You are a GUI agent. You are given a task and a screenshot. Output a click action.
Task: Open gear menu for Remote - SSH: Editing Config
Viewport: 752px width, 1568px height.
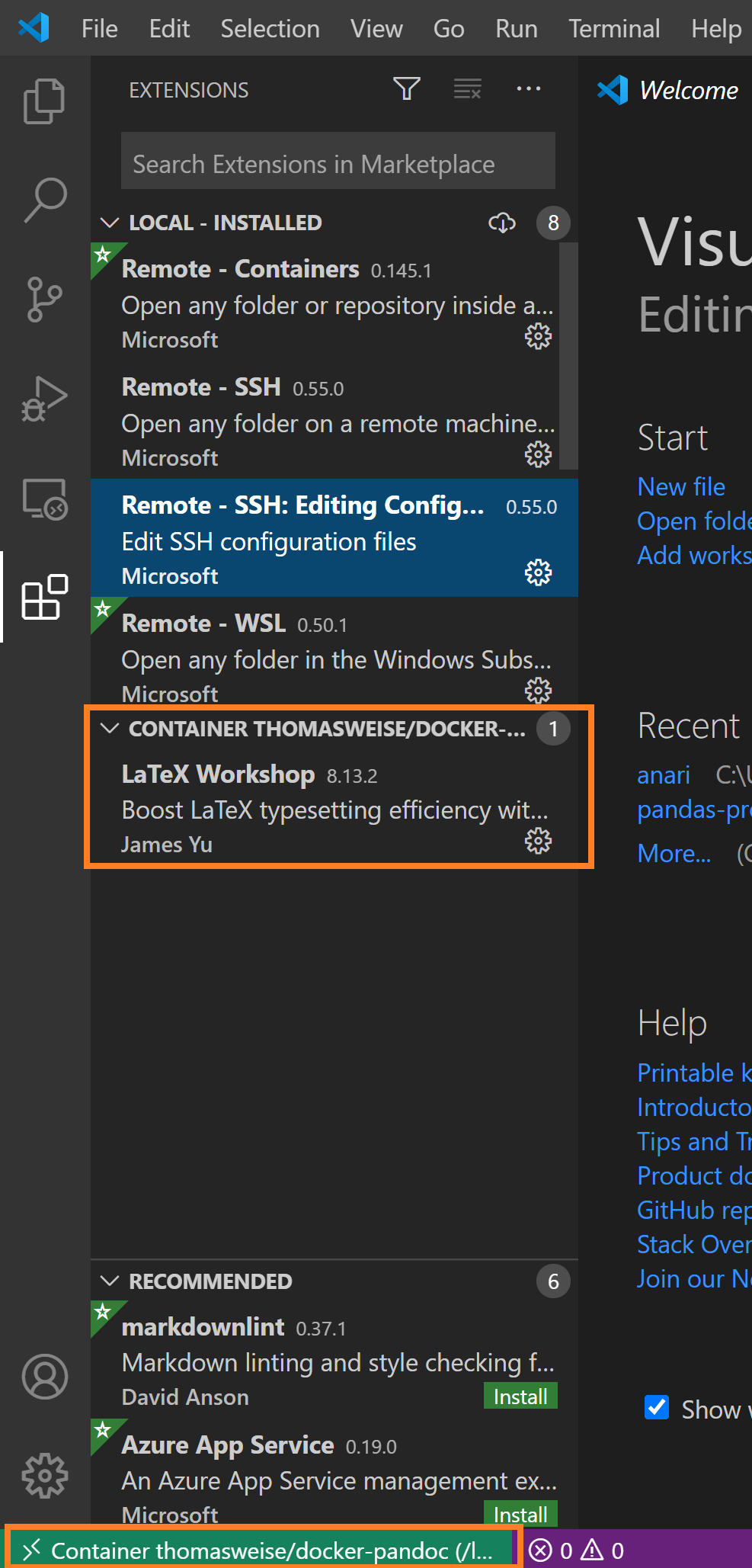538,572
